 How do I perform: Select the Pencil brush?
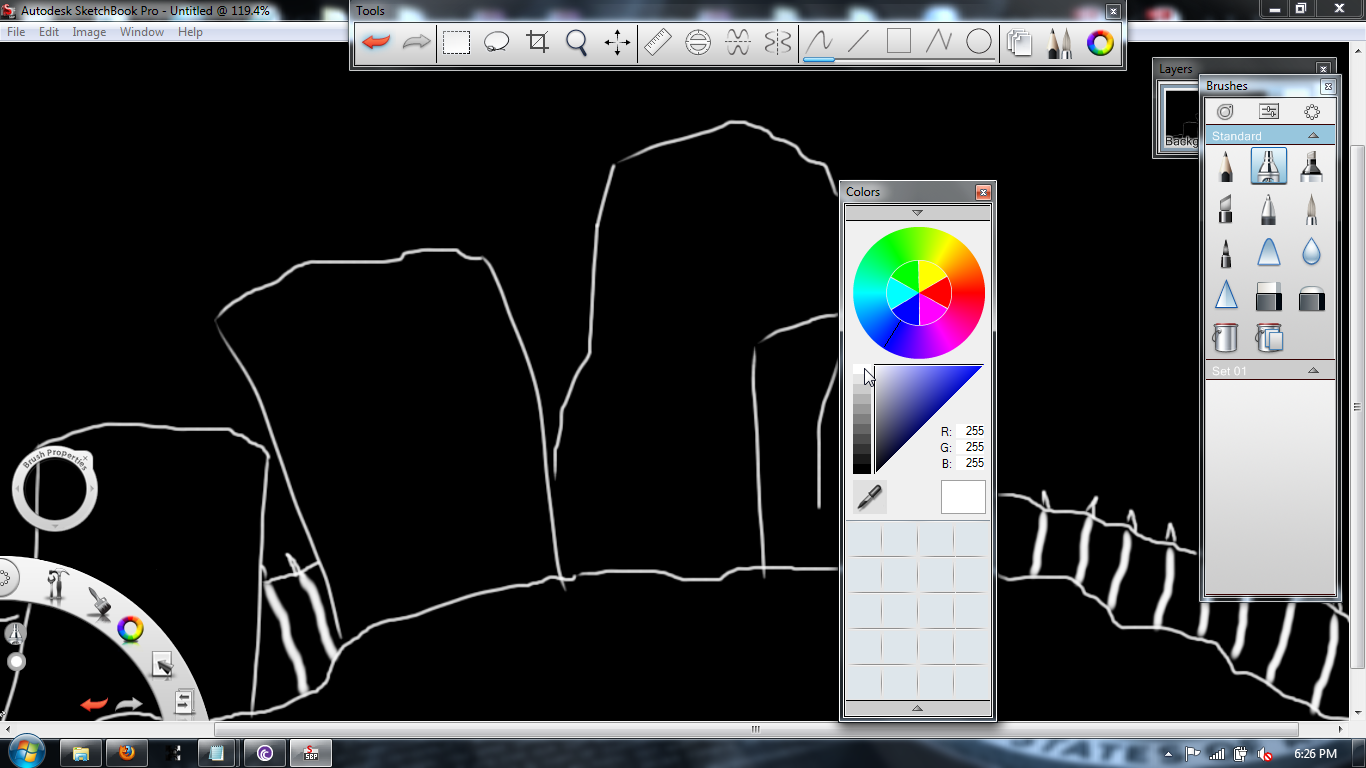[1226, 166]
